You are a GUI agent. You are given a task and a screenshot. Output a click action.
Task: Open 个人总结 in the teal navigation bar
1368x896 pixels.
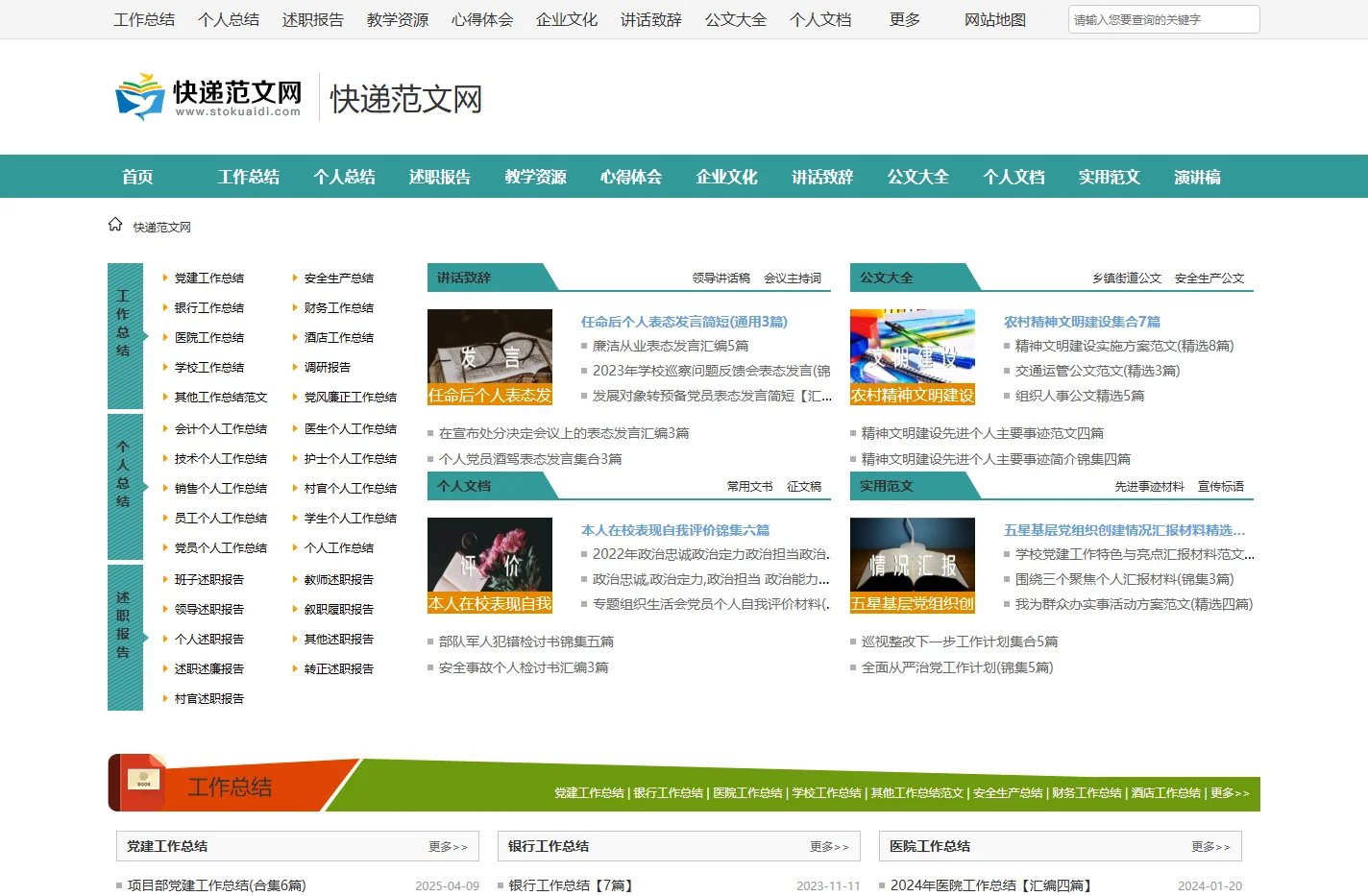tap(344, 177)
